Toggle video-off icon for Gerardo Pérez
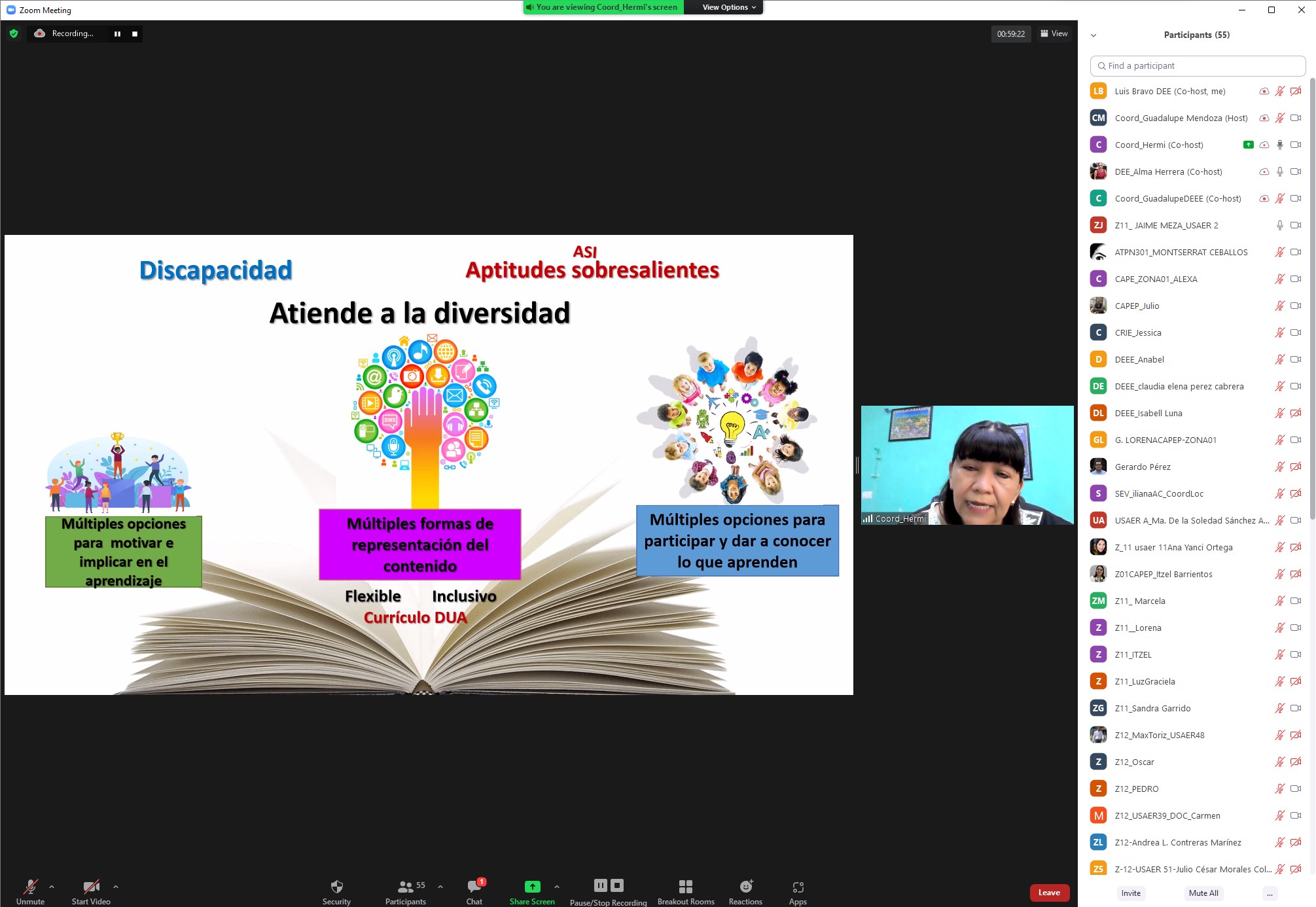The width and height of the screenshot is (1316, 907). pyautogui.click(x=1295, y=467)
